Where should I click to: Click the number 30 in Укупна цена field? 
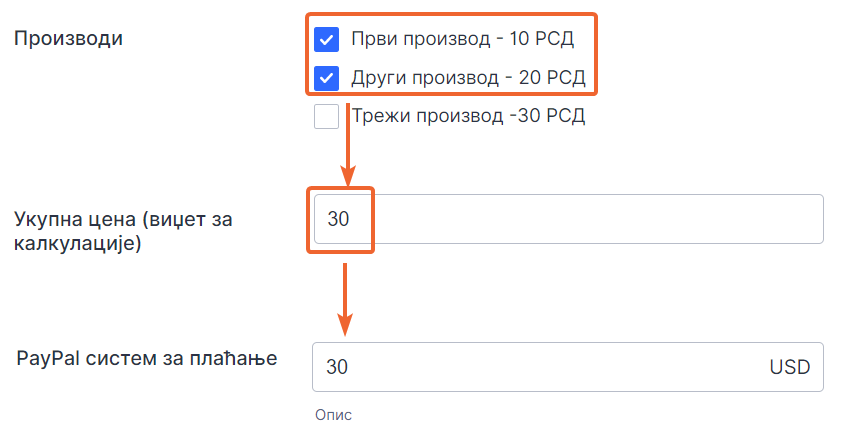tap(338, 219)
